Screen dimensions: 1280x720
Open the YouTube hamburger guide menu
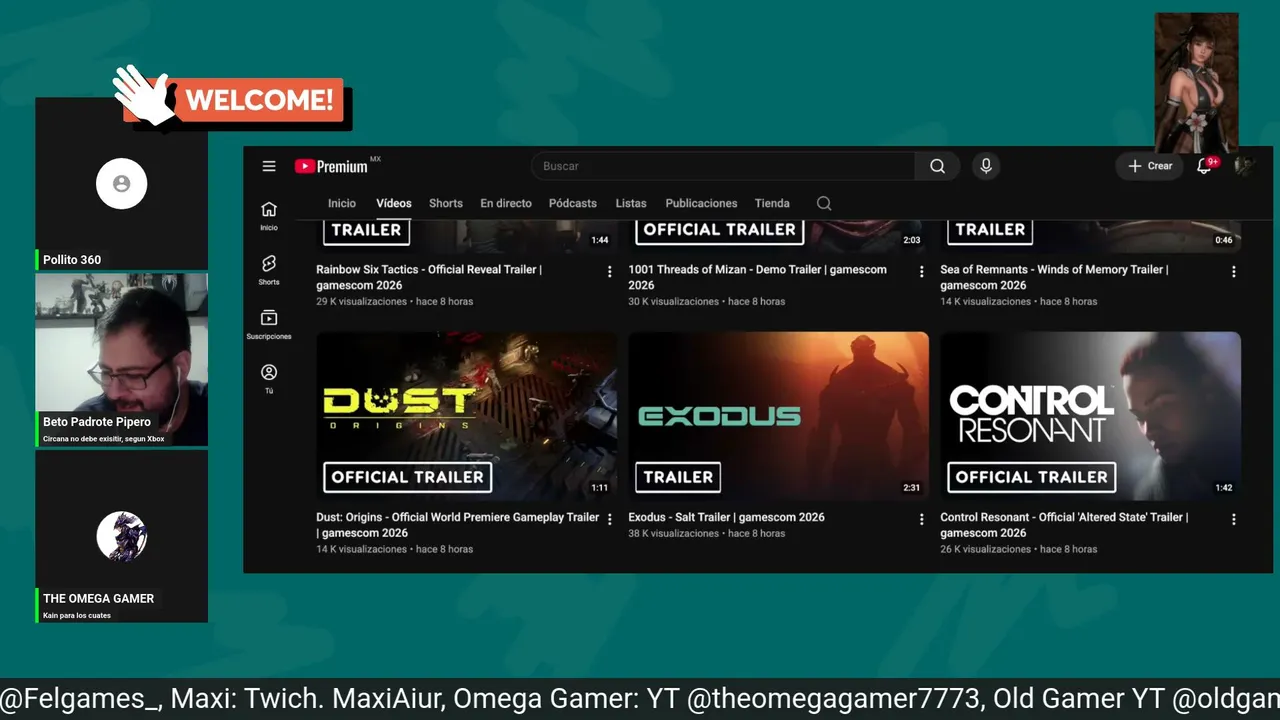pos(269,166)
